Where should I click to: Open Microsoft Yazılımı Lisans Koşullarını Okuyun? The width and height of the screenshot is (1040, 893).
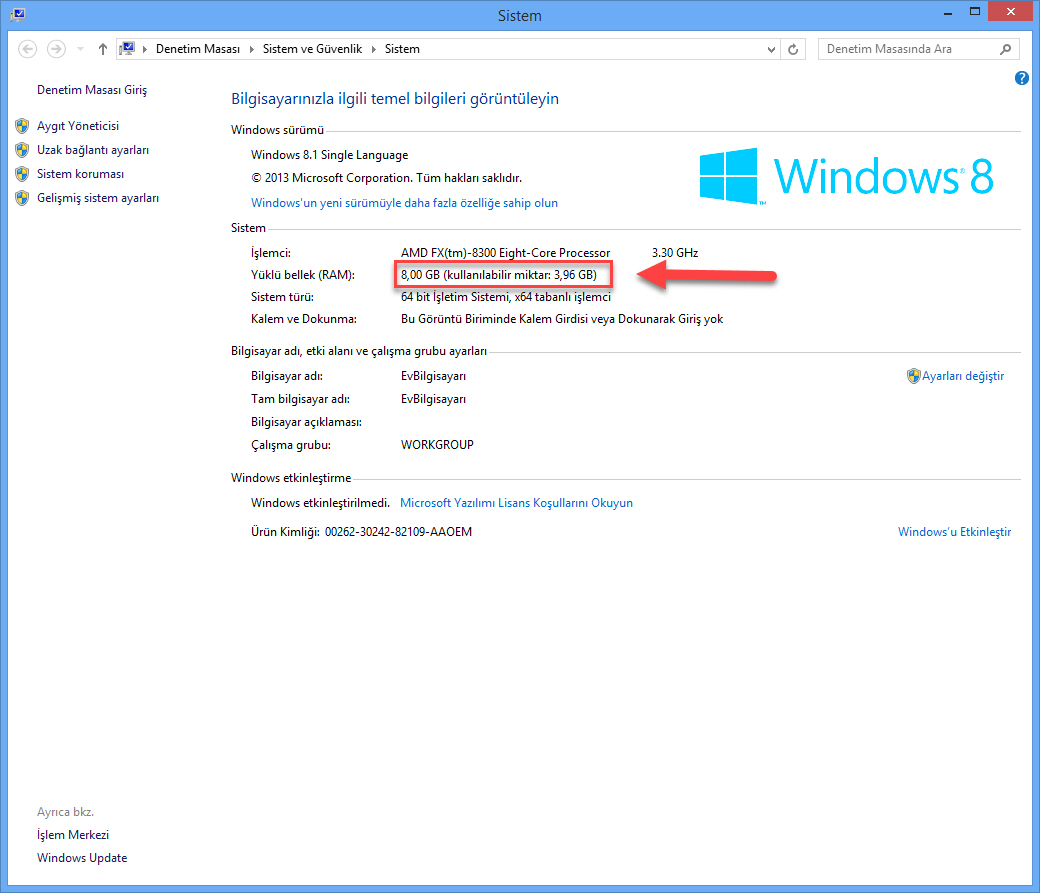coord(516,503)
